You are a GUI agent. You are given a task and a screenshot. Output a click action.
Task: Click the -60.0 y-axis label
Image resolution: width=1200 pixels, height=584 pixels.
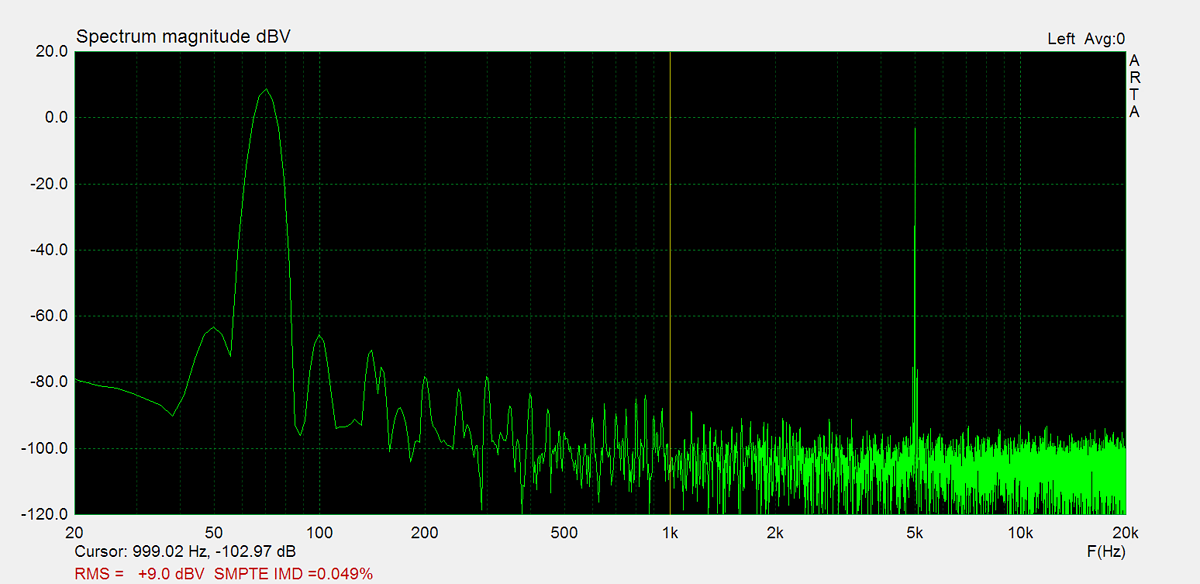(x=47, y=316)
